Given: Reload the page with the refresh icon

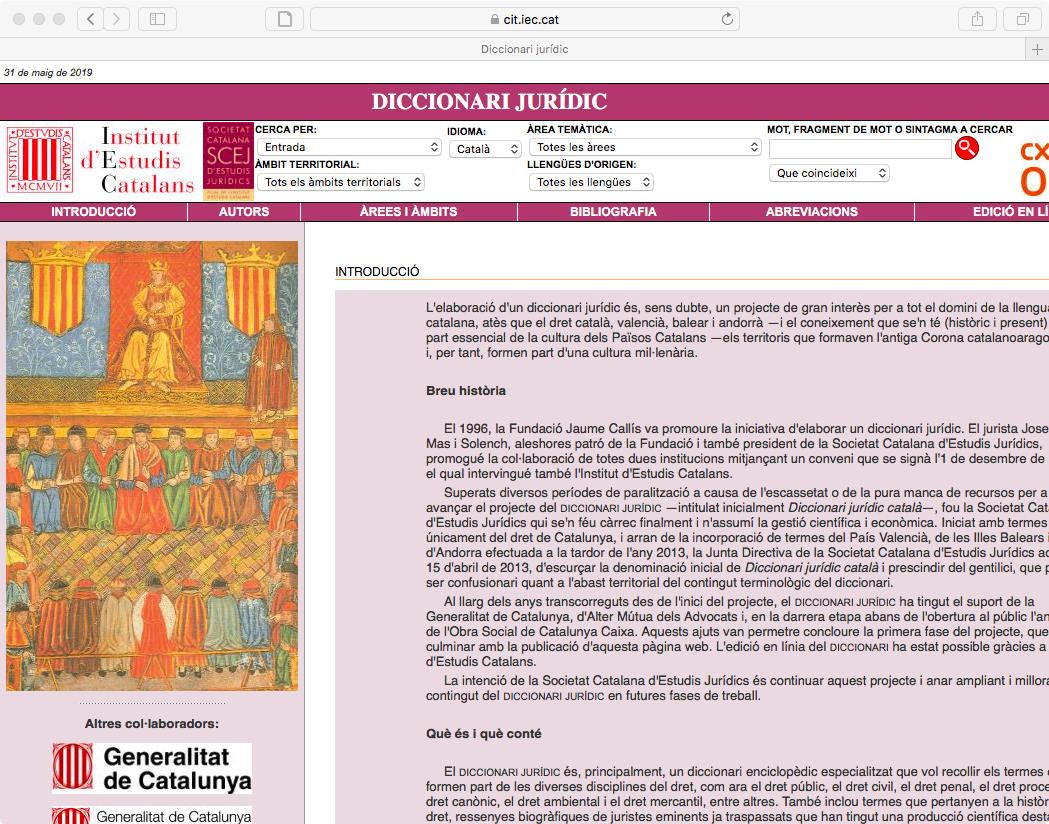Looking at the screenshot, I should tap(727, 19).
